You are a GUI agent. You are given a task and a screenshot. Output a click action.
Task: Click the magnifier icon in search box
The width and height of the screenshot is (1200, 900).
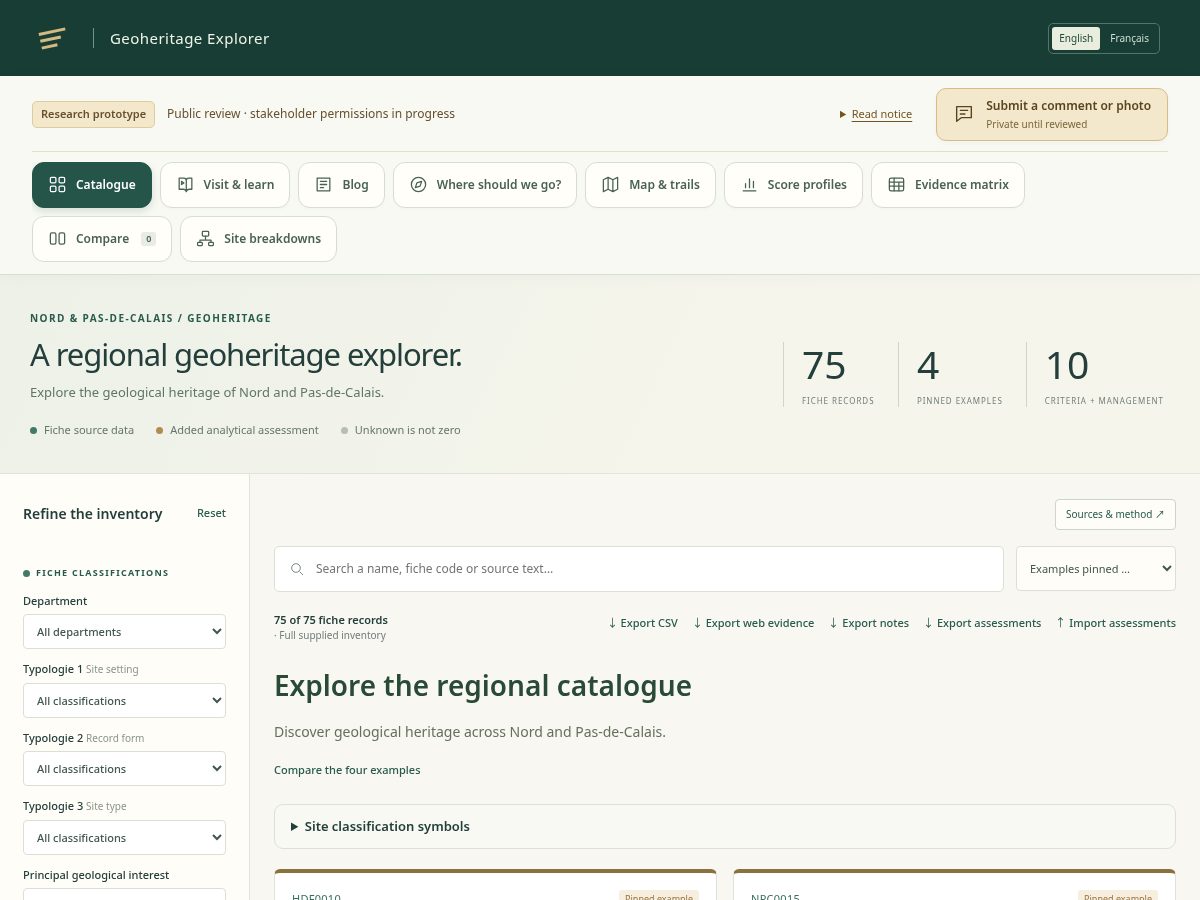(x=296, y=569)
